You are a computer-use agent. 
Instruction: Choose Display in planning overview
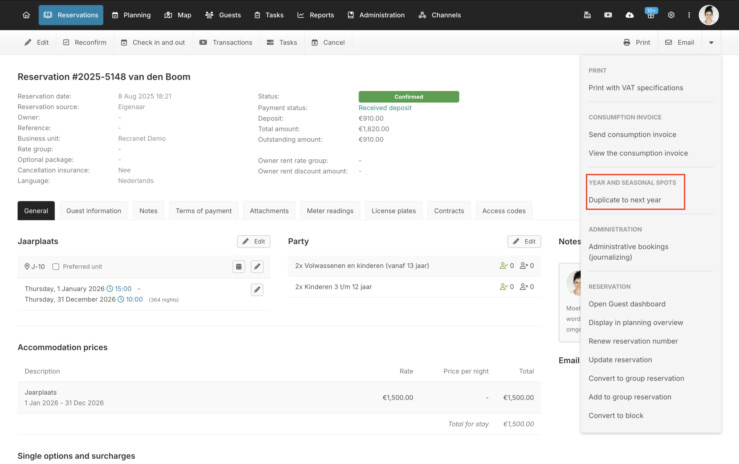point(635,323)
